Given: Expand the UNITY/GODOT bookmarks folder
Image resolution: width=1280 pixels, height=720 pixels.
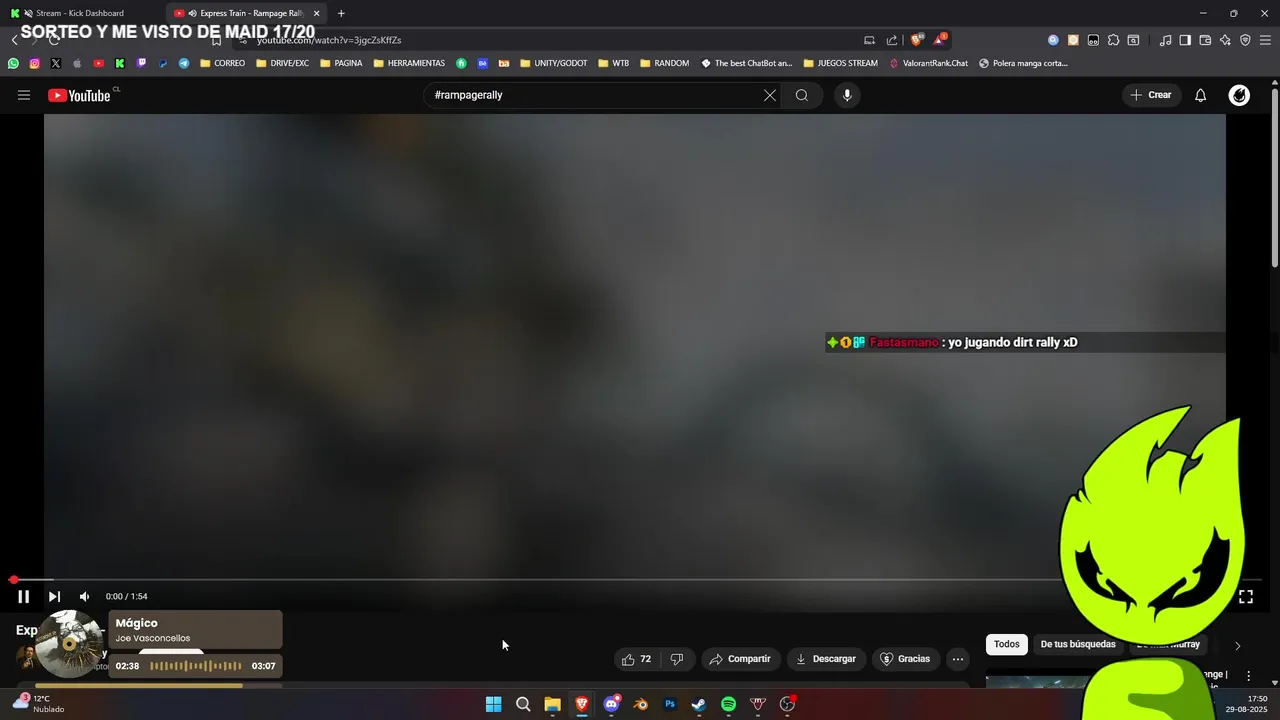Looking at the screenshot, I should pos(554,63).
